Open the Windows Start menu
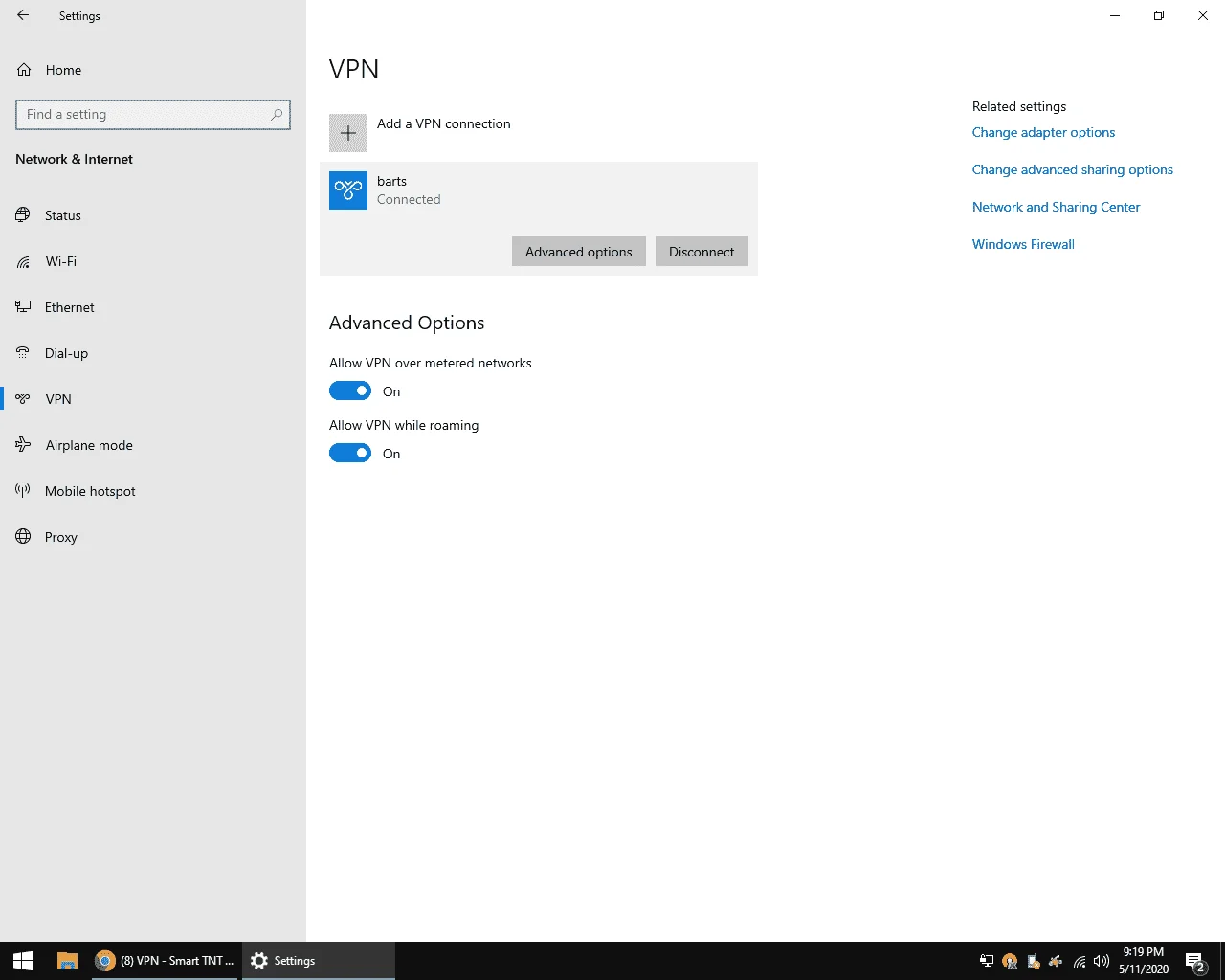Screen dimensions: 1225x980 click(23, 961)
